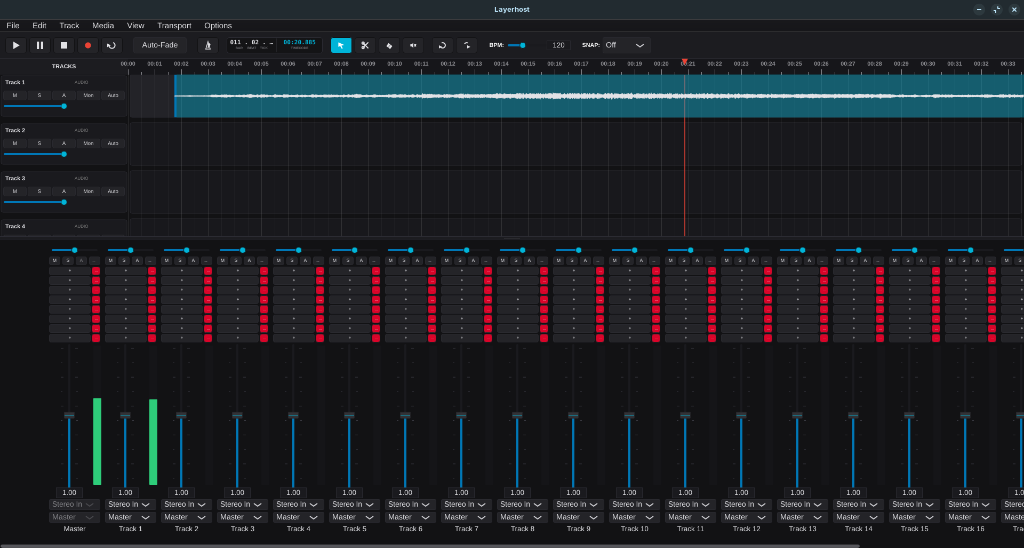Open Track 16 Master output dropdown

point(970,517)
